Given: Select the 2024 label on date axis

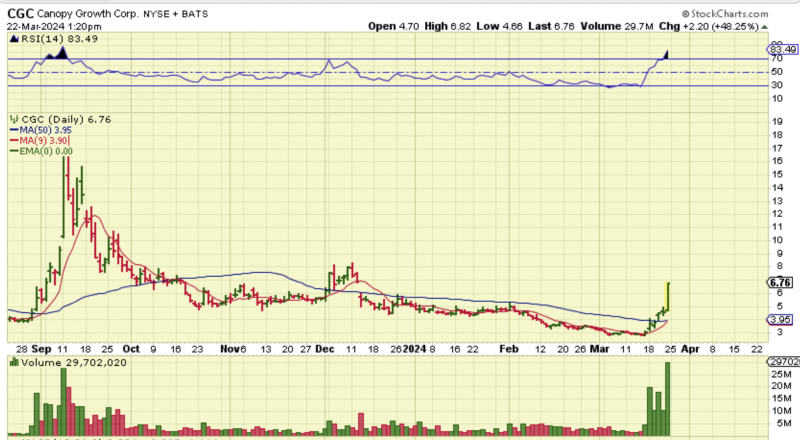Looking at the screenshot, I should (x=414, y=350).
